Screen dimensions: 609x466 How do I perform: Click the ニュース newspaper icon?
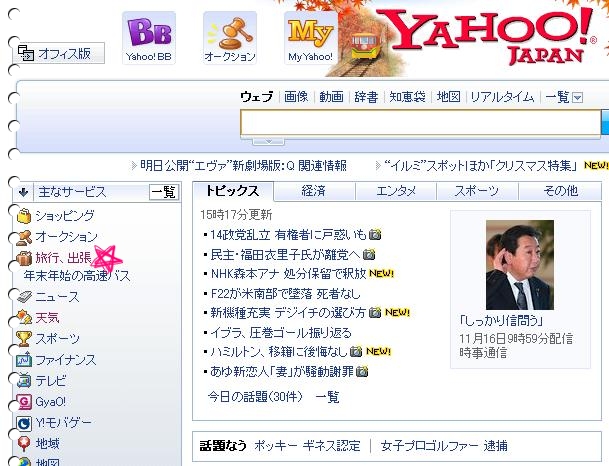[24, 297]
